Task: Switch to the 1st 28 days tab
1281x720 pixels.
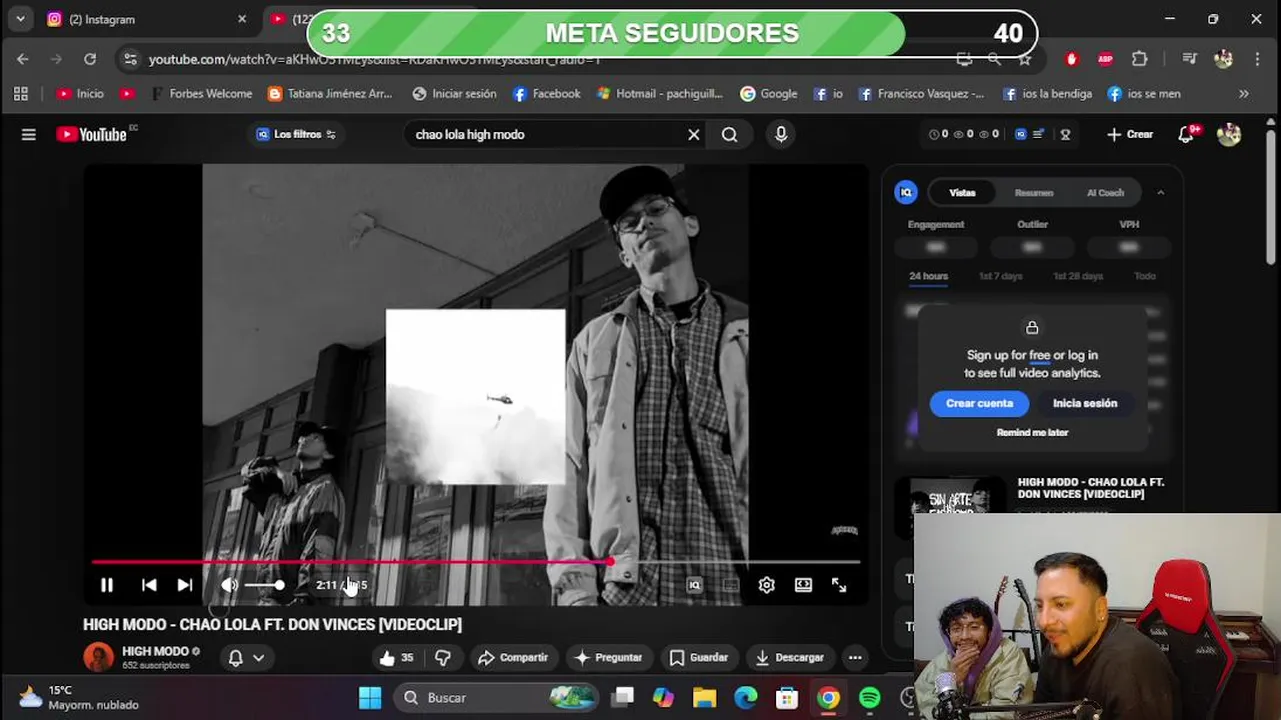Action: click(x=1078, y=276)
